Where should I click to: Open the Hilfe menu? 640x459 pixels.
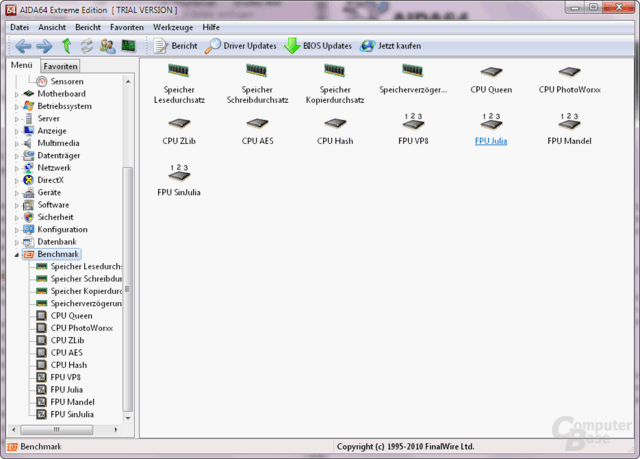tap(211, 27)
